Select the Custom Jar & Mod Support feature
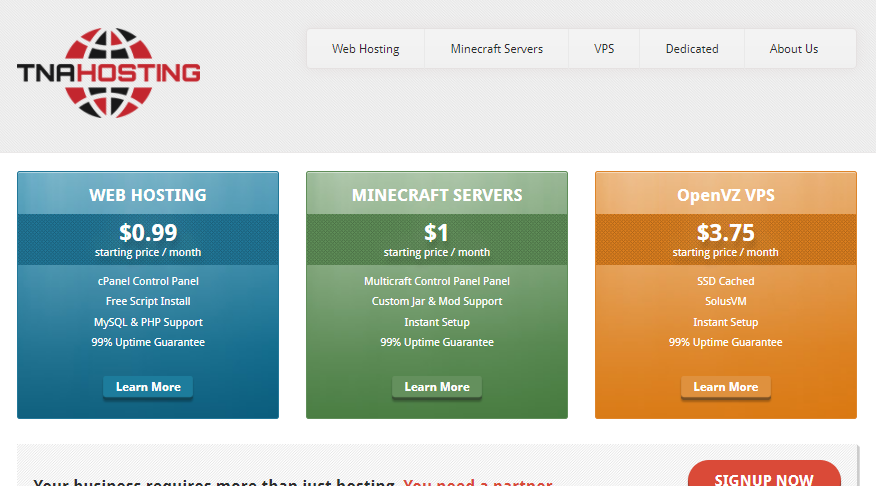The height and width of the screenshot is (486, 876). (x=437, y=301)
